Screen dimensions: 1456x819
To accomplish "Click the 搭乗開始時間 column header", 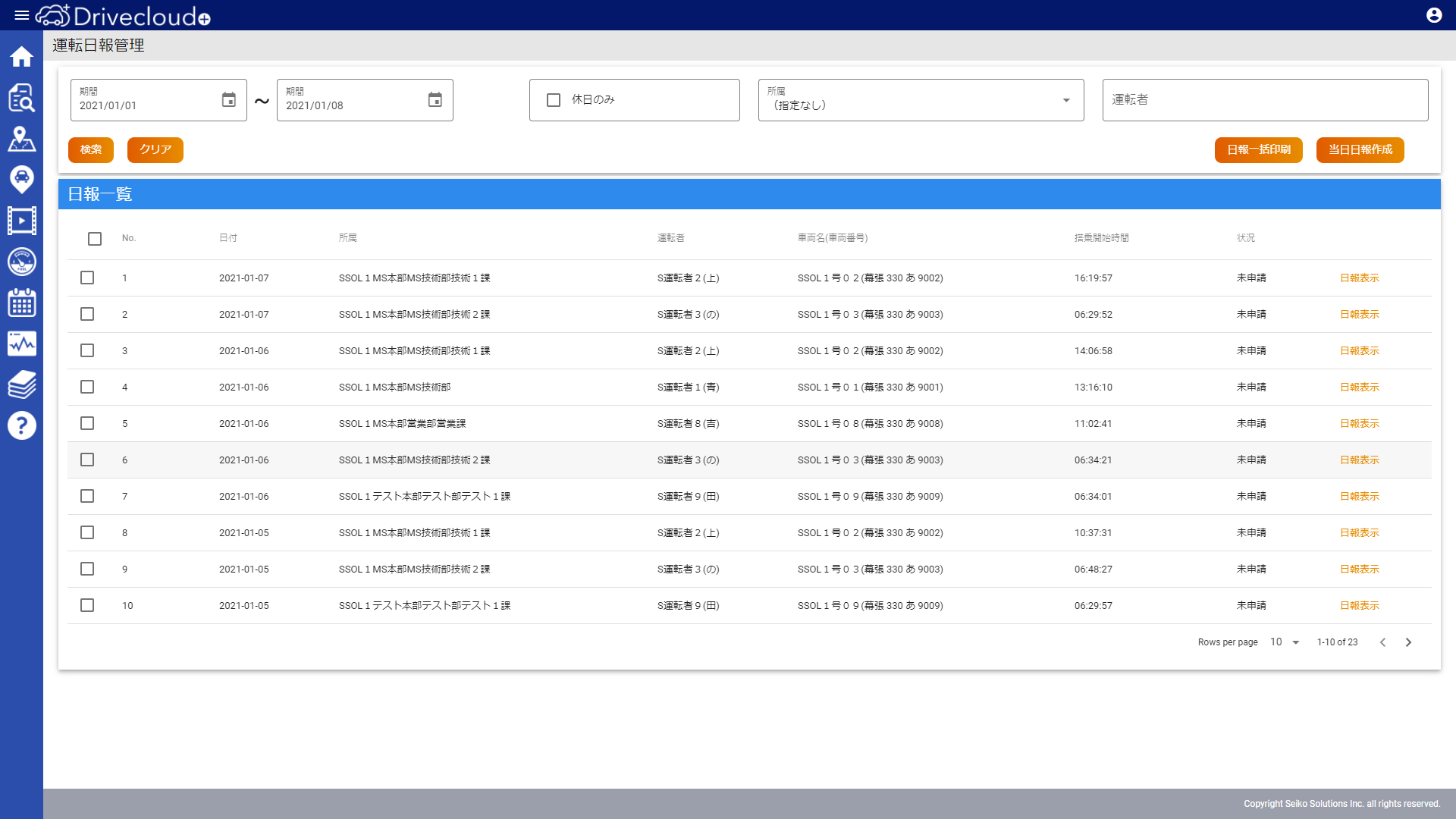I will coord(1102,238).
